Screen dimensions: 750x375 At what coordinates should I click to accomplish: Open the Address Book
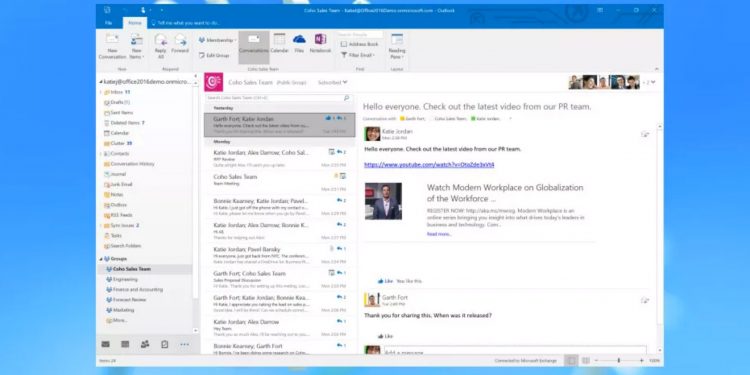pyautogui.click(x=359, y=44)
